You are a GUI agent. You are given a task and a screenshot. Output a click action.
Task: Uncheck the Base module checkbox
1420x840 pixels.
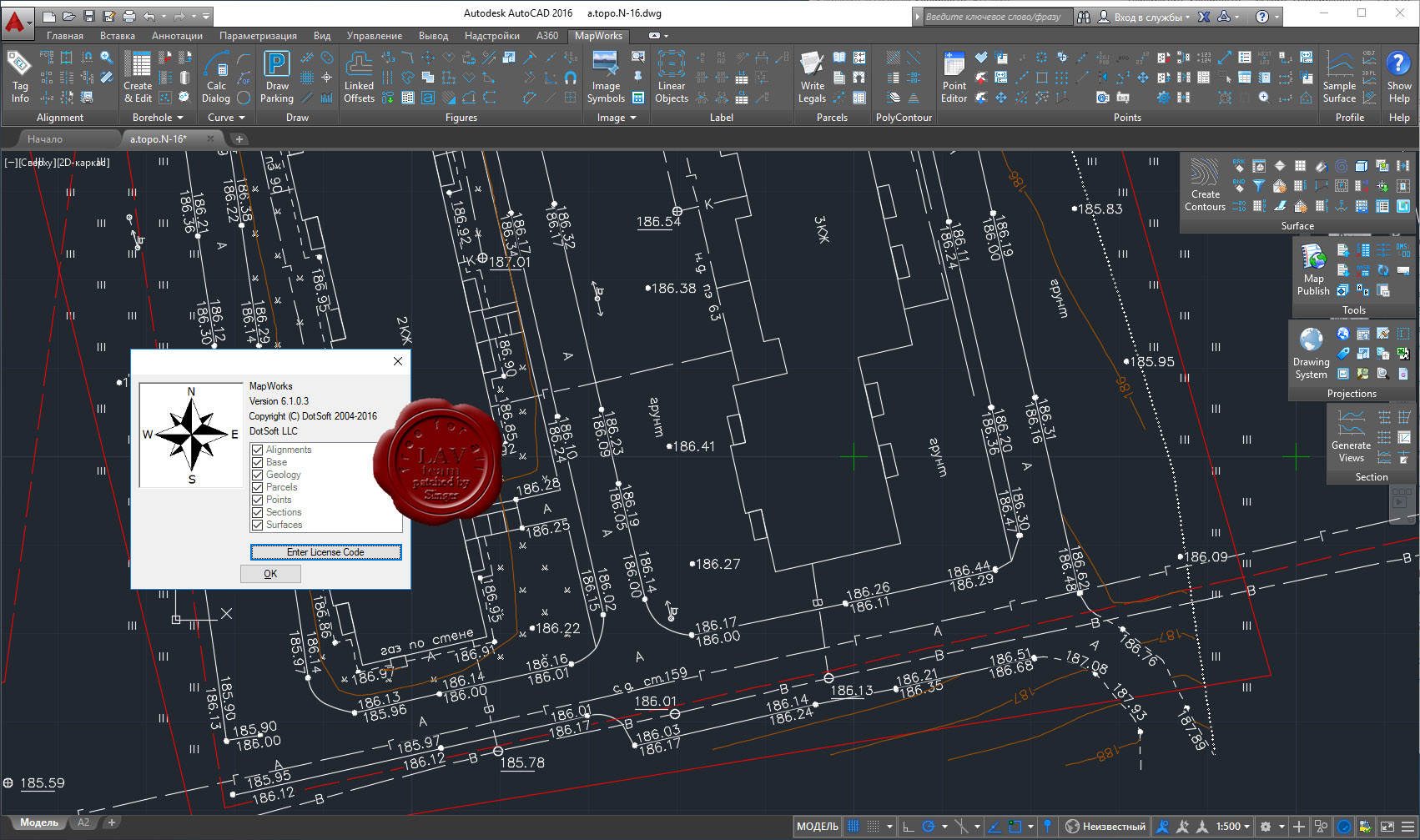[x=258, y=462]
